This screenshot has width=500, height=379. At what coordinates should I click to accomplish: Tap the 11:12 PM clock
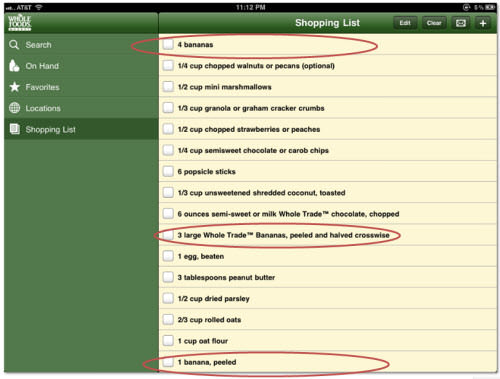[x=250, y=7]
